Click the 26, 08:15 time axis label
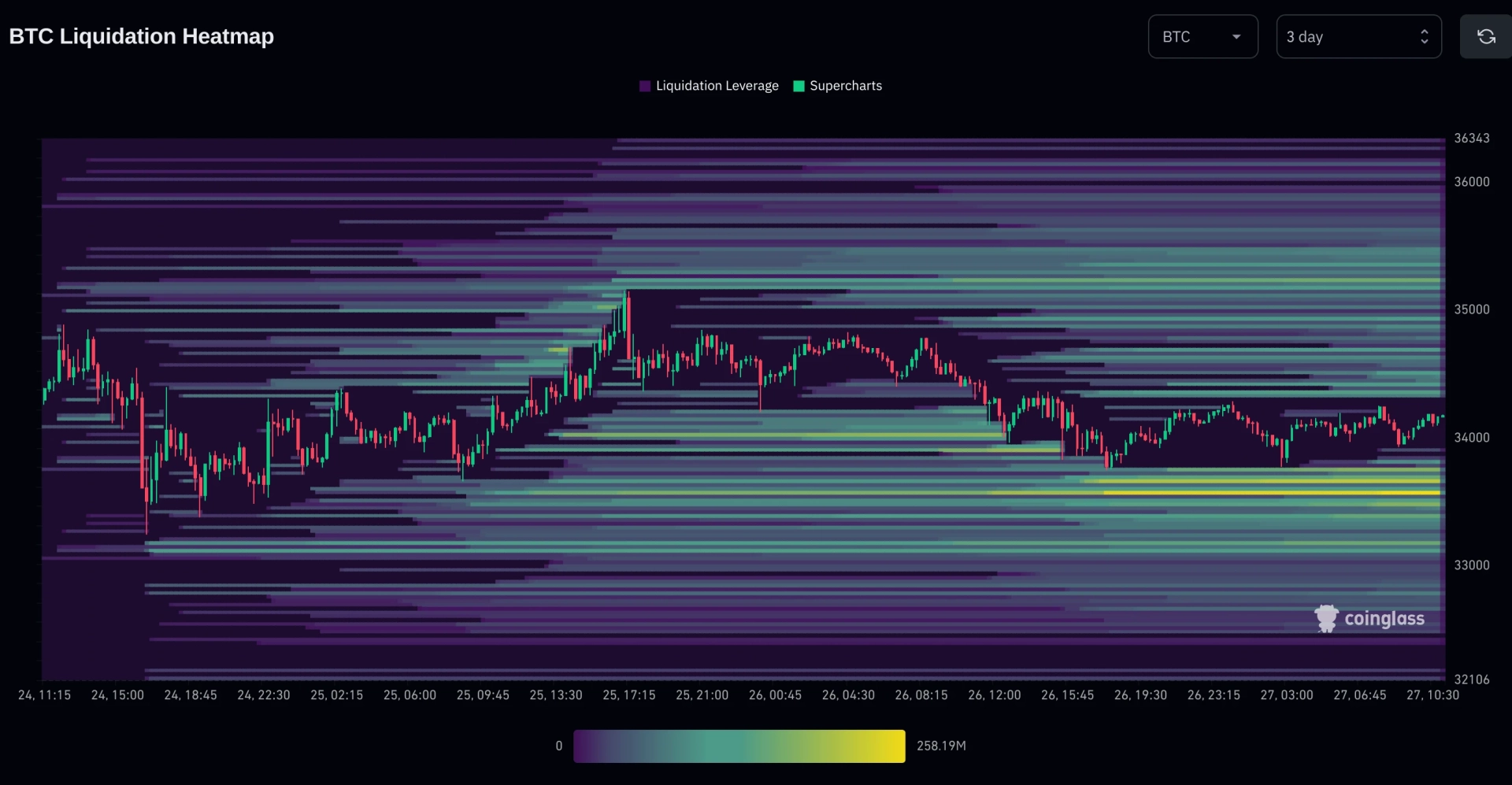 point(921,695)
